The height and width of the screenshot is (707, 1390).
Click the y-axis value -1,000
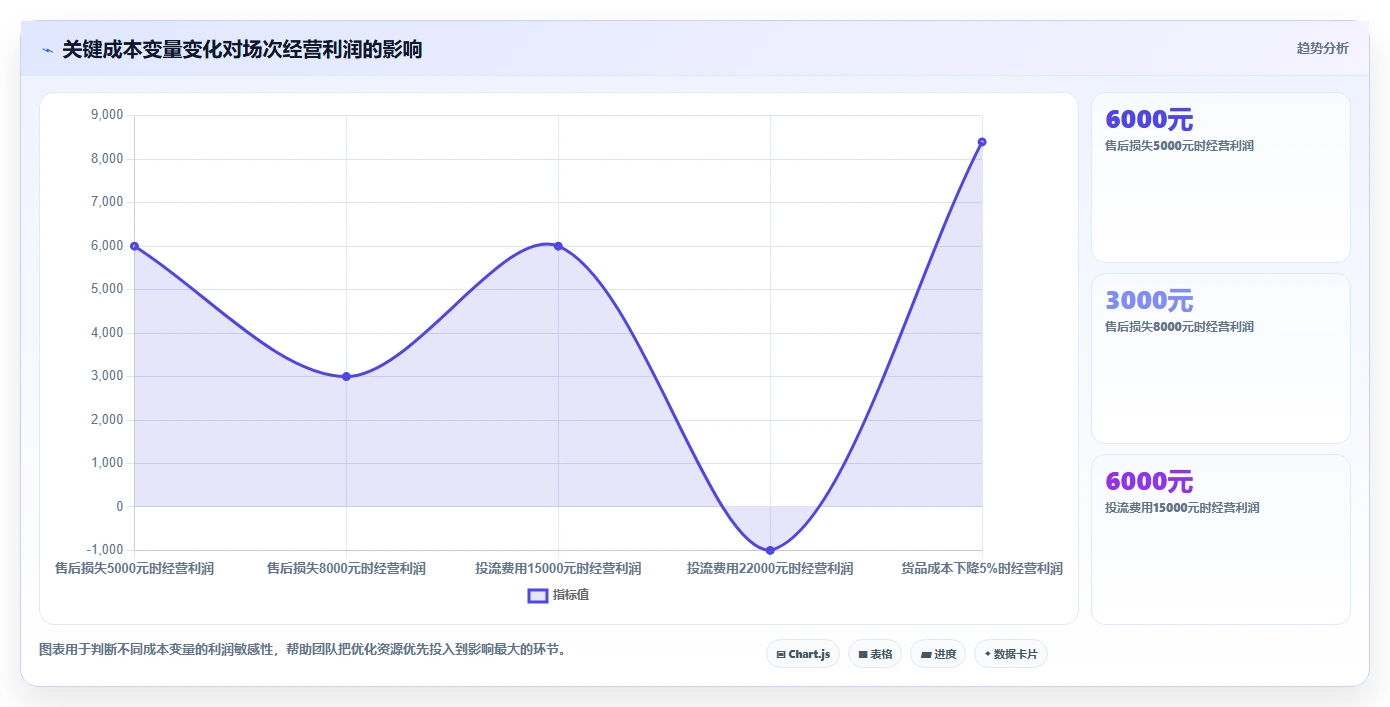tap(105, 550)
